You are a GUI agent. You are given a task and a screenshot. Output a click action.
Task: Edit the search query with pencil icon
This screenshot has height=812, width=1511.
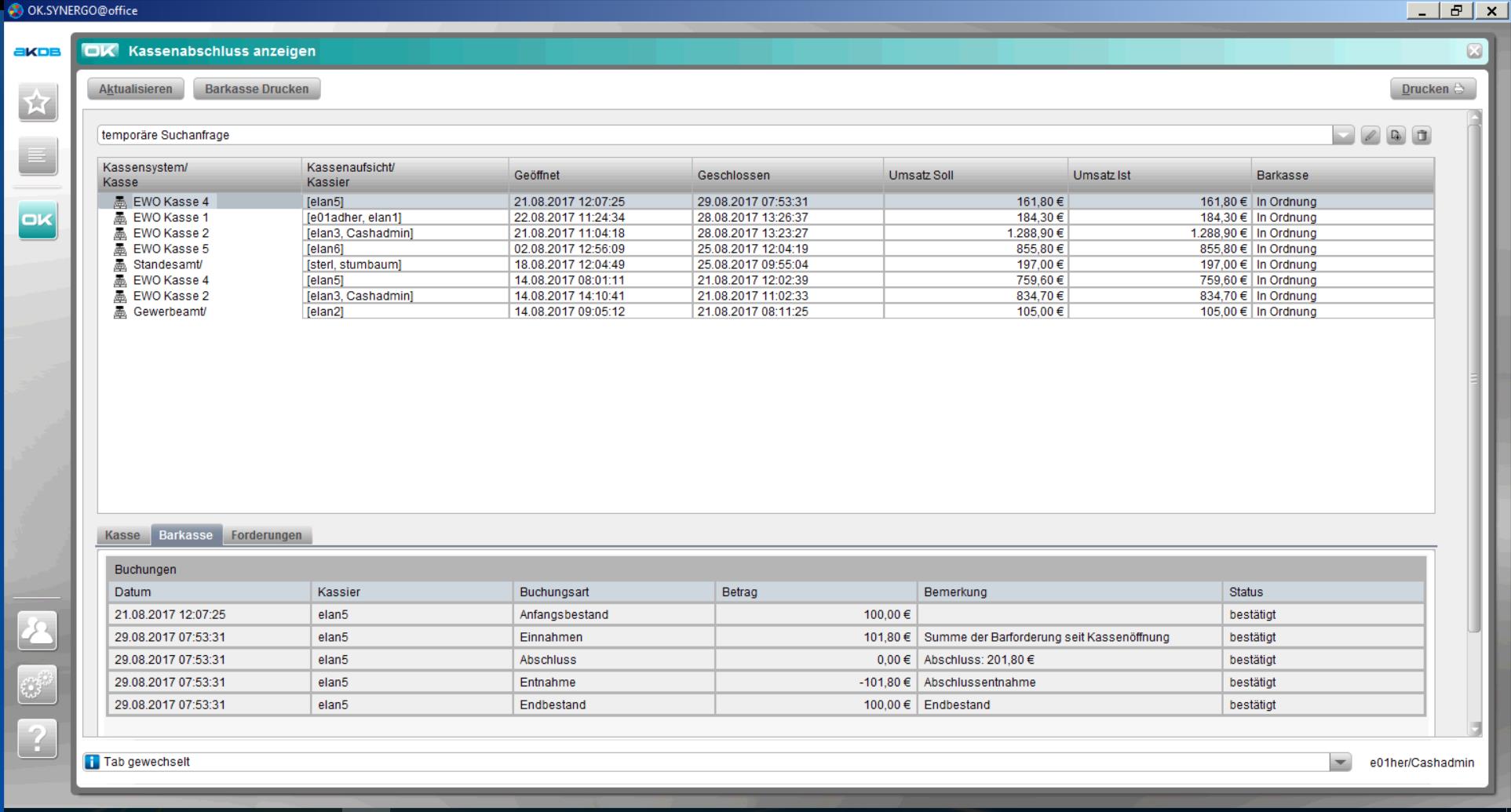point(1370,136)
